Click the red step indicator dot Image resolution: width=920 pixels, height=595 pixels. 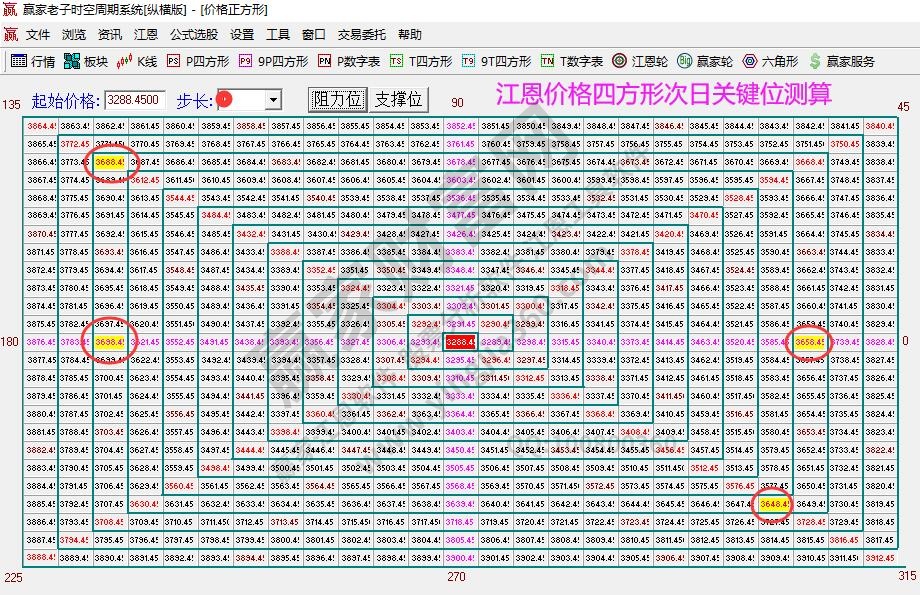pos(224,100)
